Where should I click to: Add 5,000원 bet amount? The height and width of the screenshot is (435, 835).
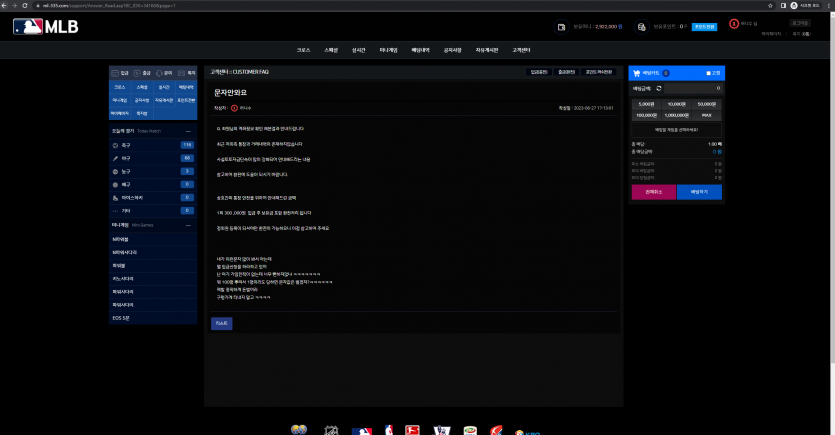pos(646,104)
